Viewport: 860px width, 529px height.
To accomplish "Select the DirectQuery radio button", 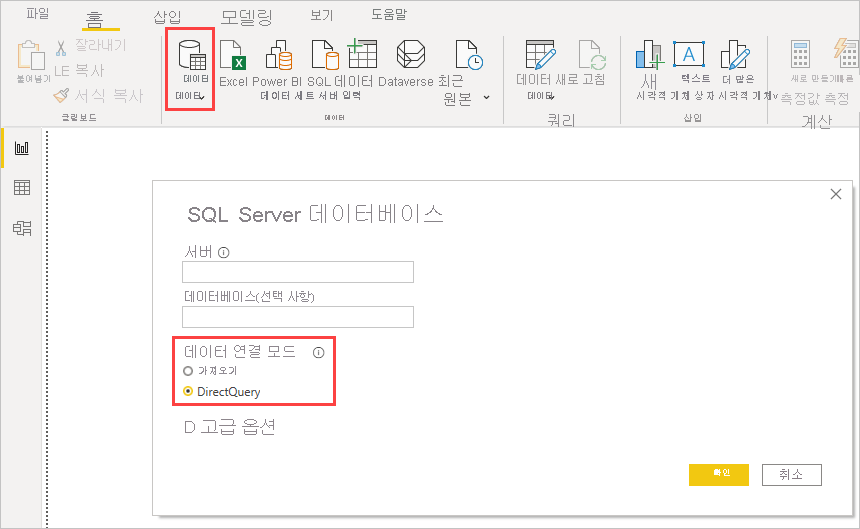I will pyautogui.click(x=188, y=391).
